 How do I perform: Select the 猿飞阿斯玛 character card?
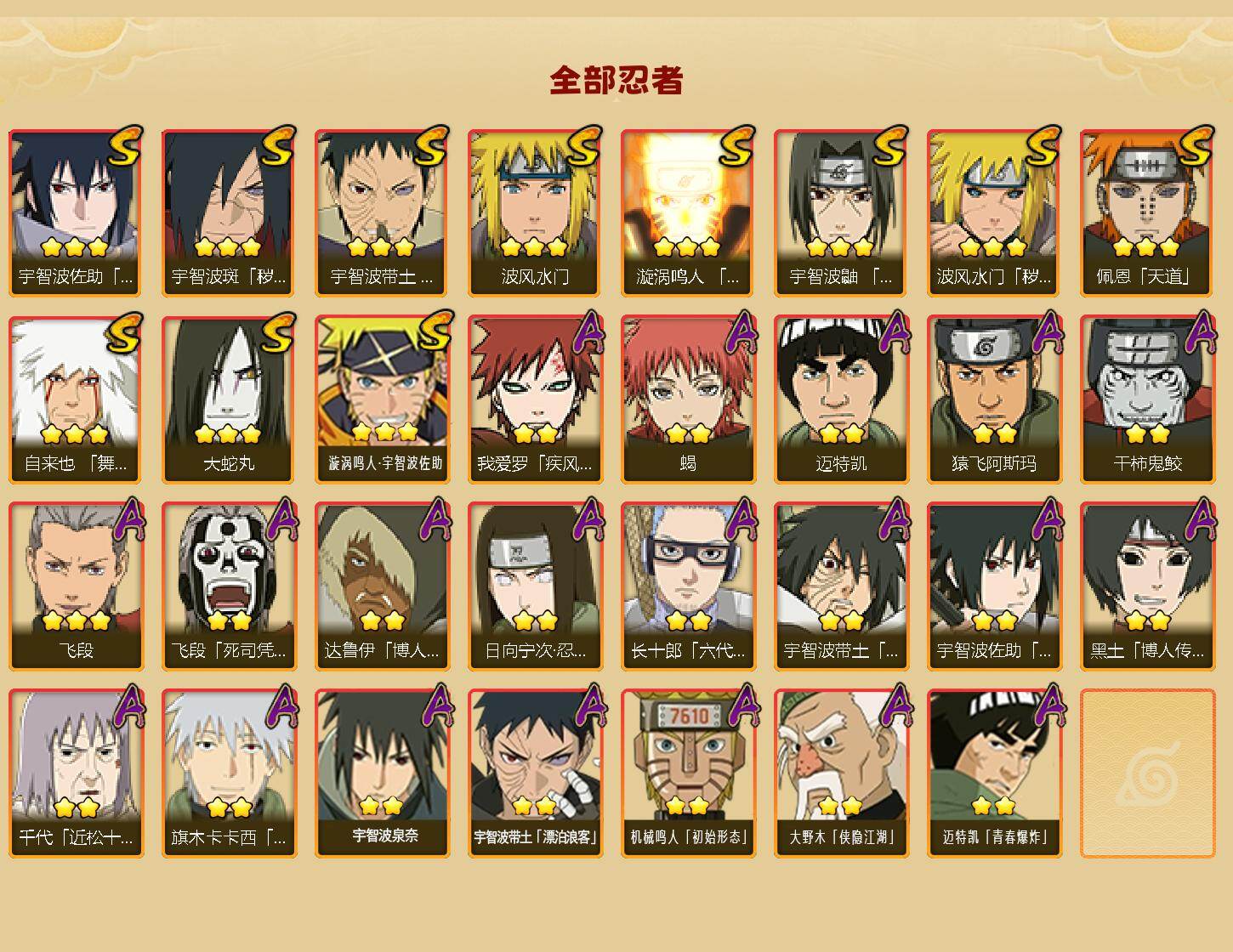pos(994,399)
